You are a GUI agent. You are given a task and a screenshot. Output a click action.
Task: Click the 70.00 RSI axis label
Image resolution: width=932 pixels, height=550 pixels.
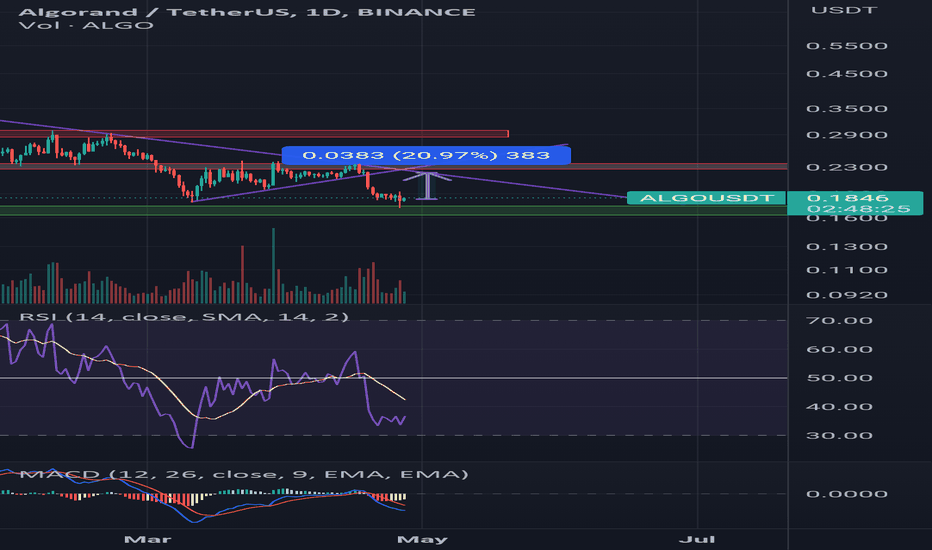point(839,321)
